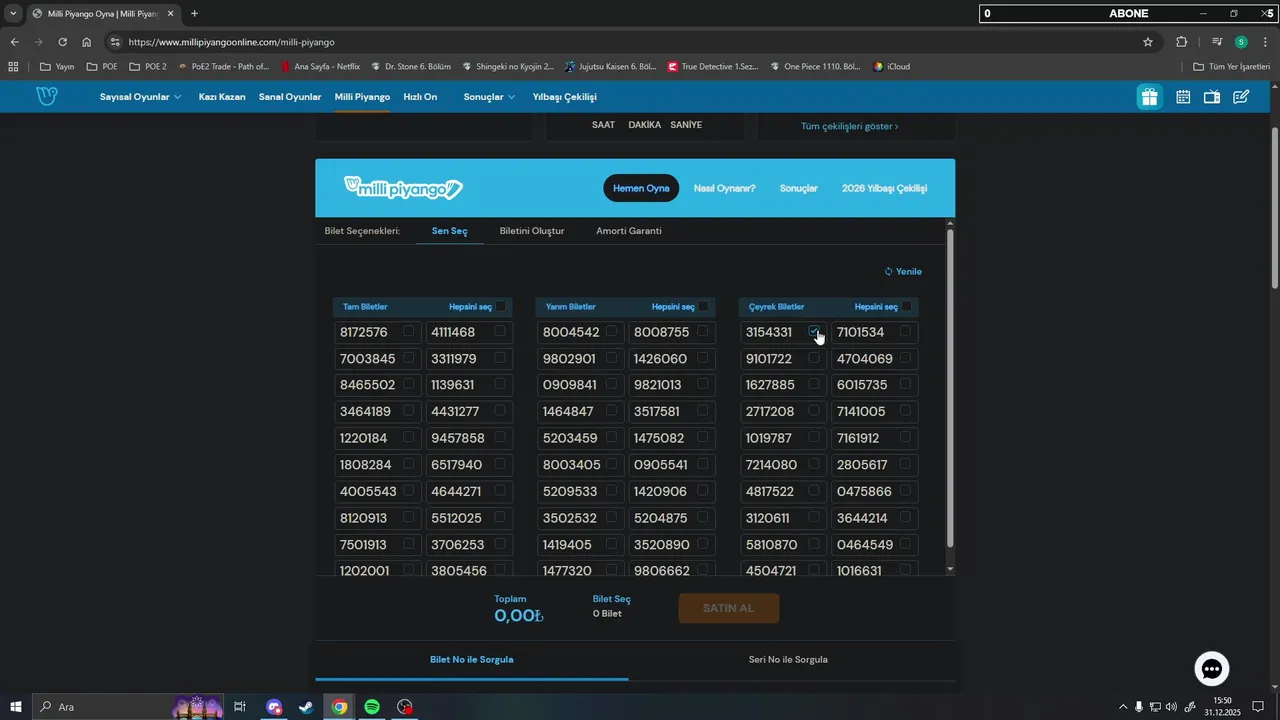Click the SATIN AL button
This screenshot has width=1280, height=720.
point(728,608)
